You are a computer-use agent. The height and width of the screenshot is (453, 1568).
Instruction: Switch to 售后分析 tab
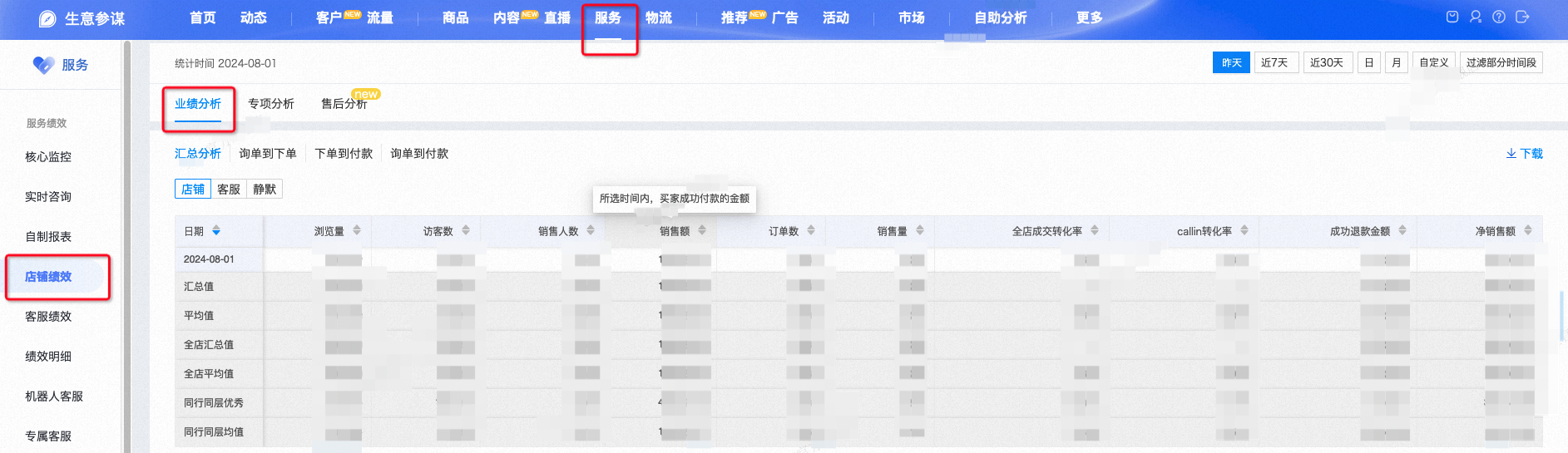[x=344, y=104]
